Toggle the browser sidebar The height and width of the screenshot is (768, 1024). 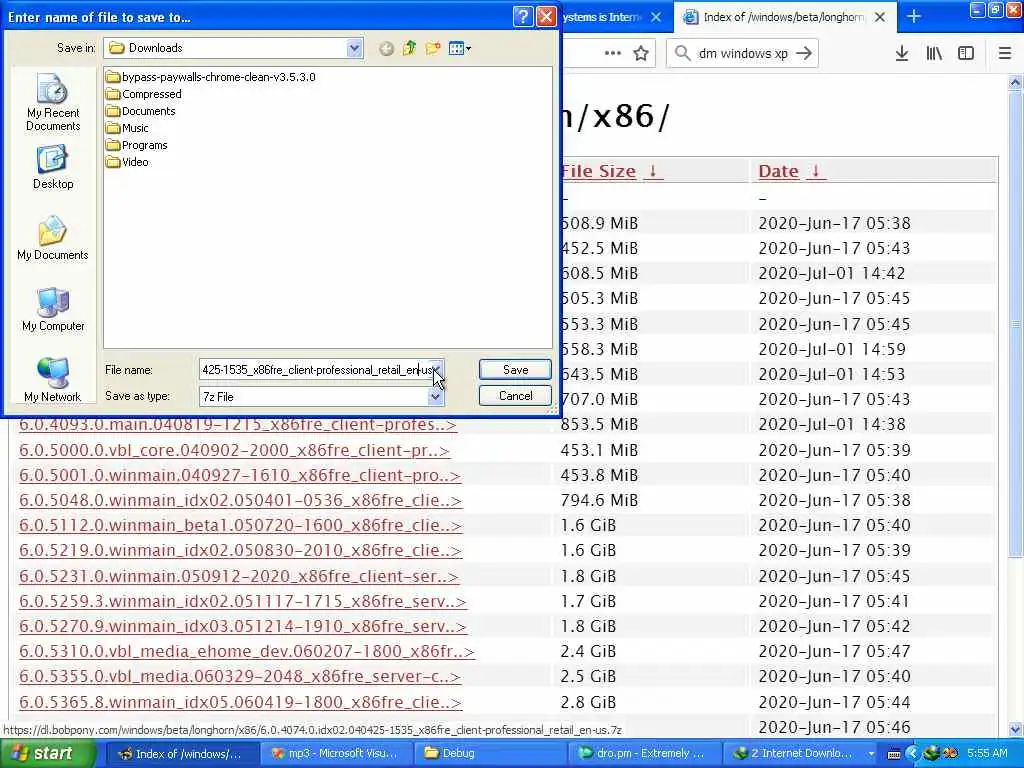[x=966, y=53]
